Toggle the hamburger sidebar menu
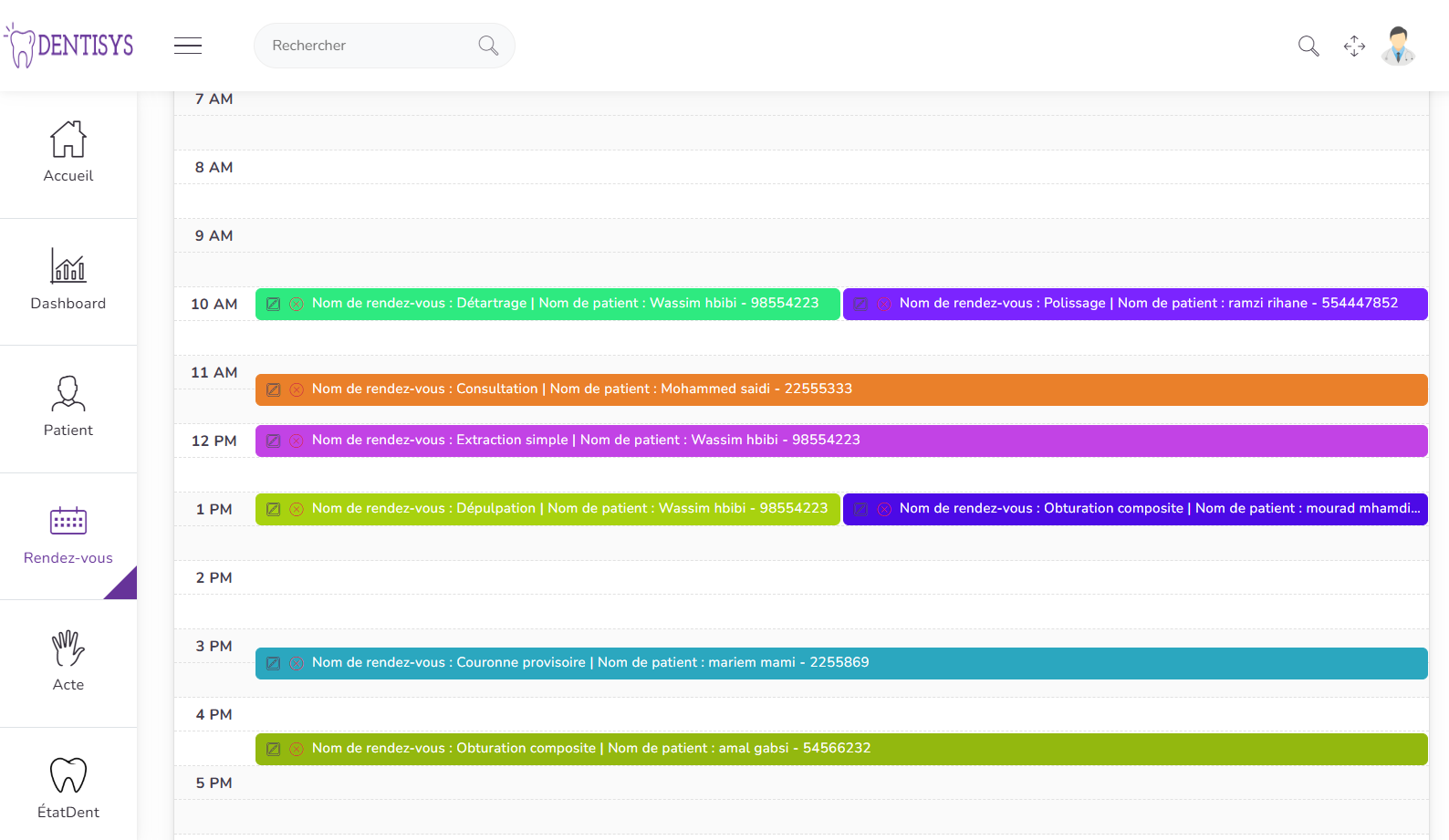 pyautogui.click(x=188, y=46)
